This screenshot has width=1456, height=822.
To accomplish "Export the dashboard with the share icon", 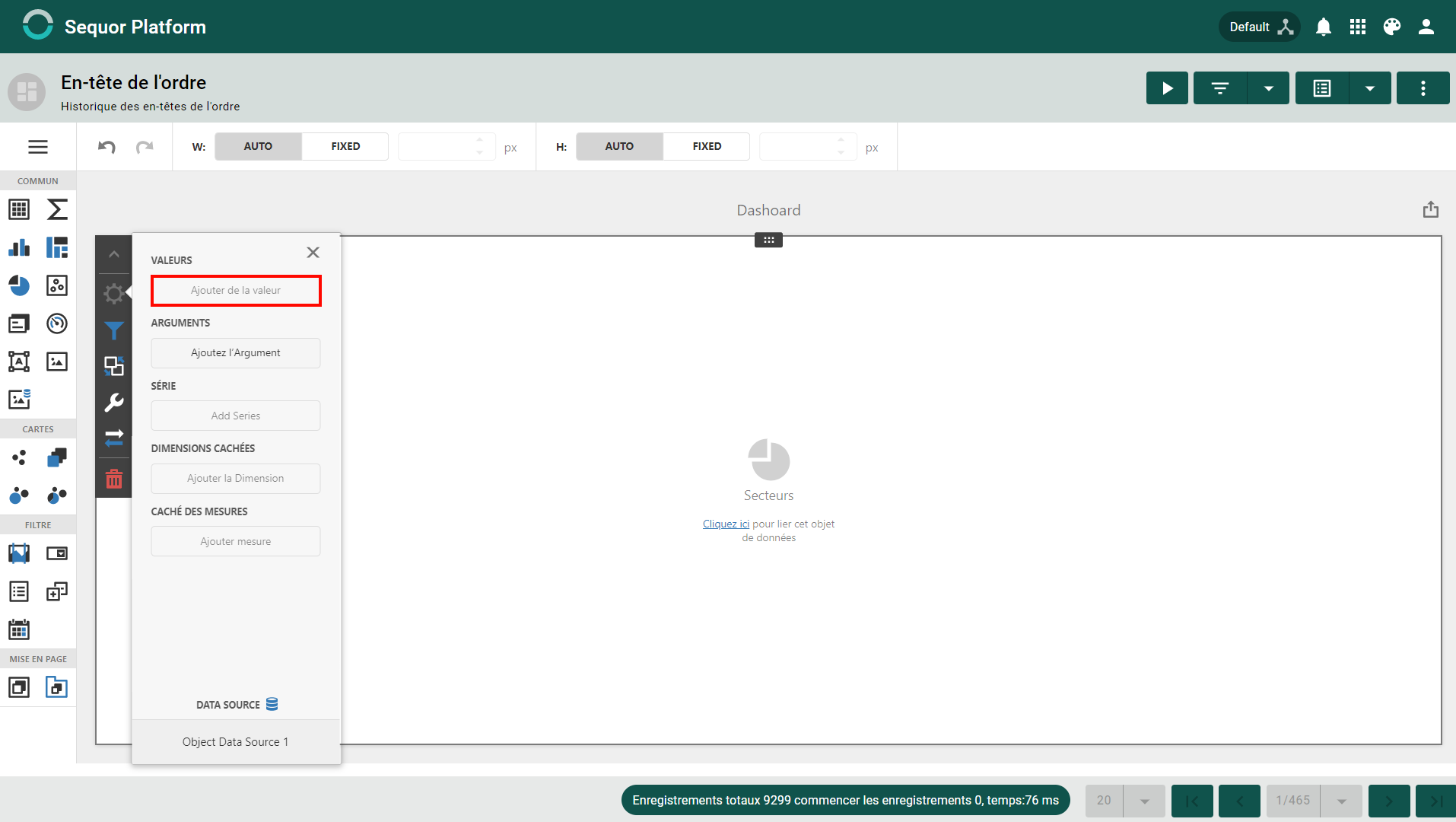I will coord(1431,209).
